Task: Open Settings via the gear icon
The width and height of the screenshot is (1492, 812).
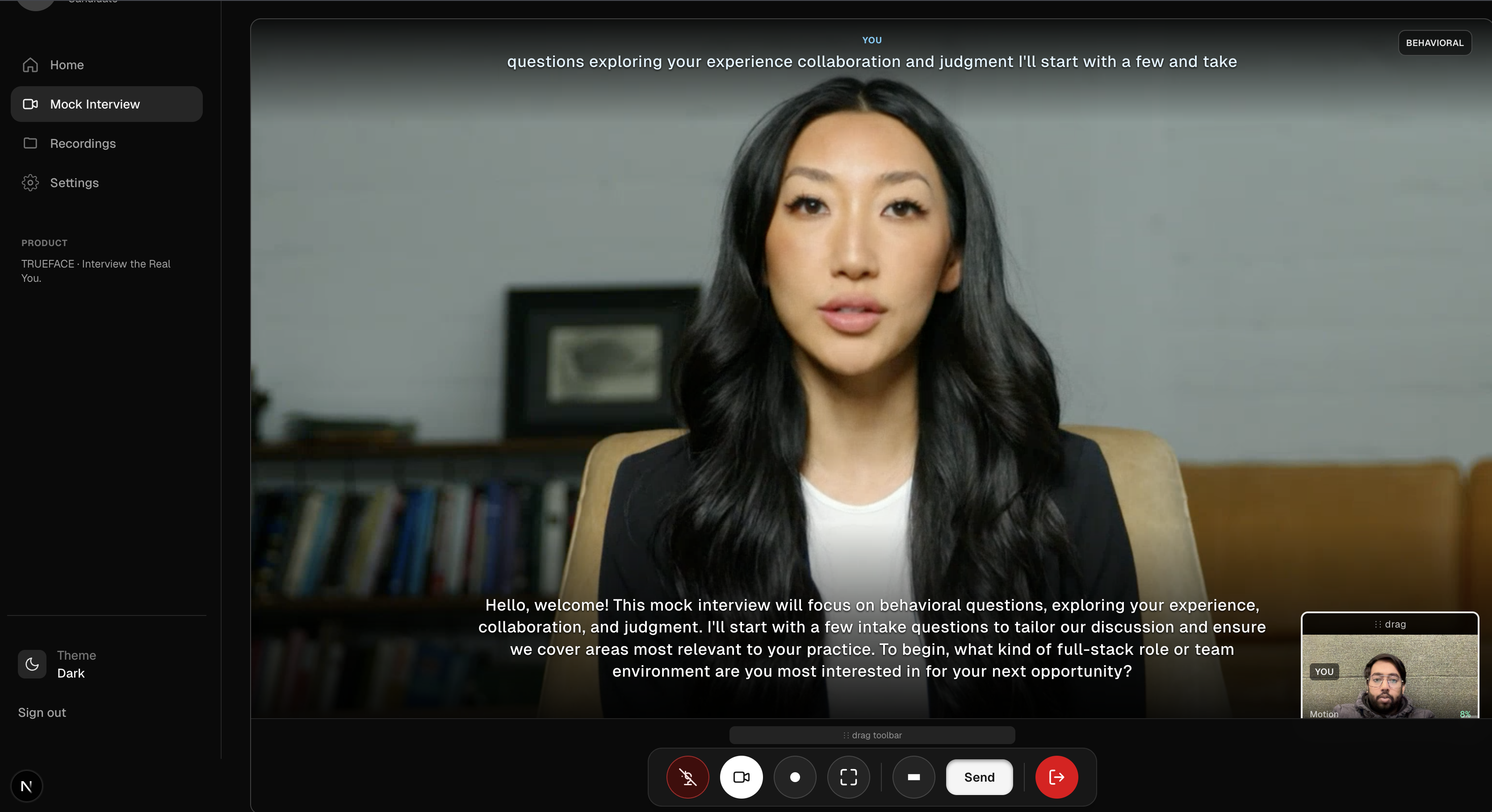Action: pyautogui.click(x=31, y=182)
